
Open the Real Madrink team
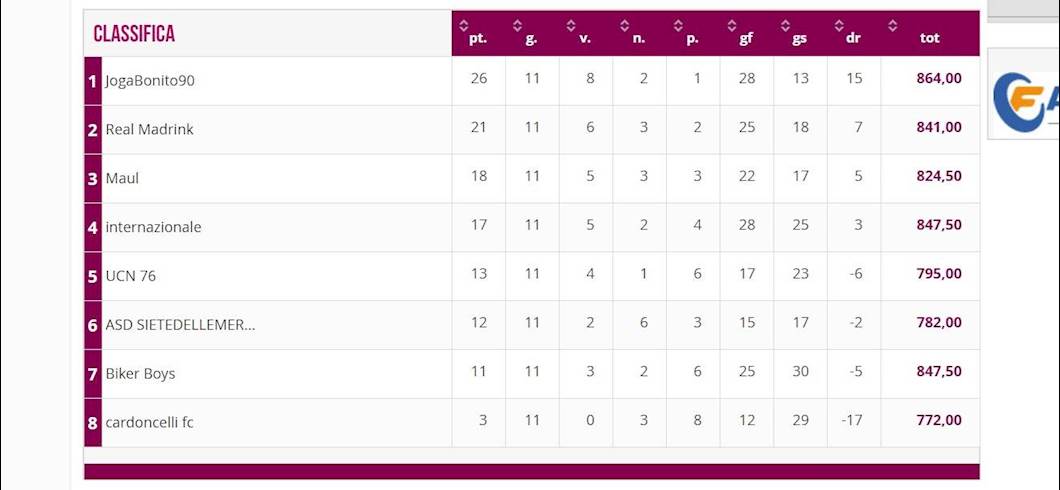[149, 130]
